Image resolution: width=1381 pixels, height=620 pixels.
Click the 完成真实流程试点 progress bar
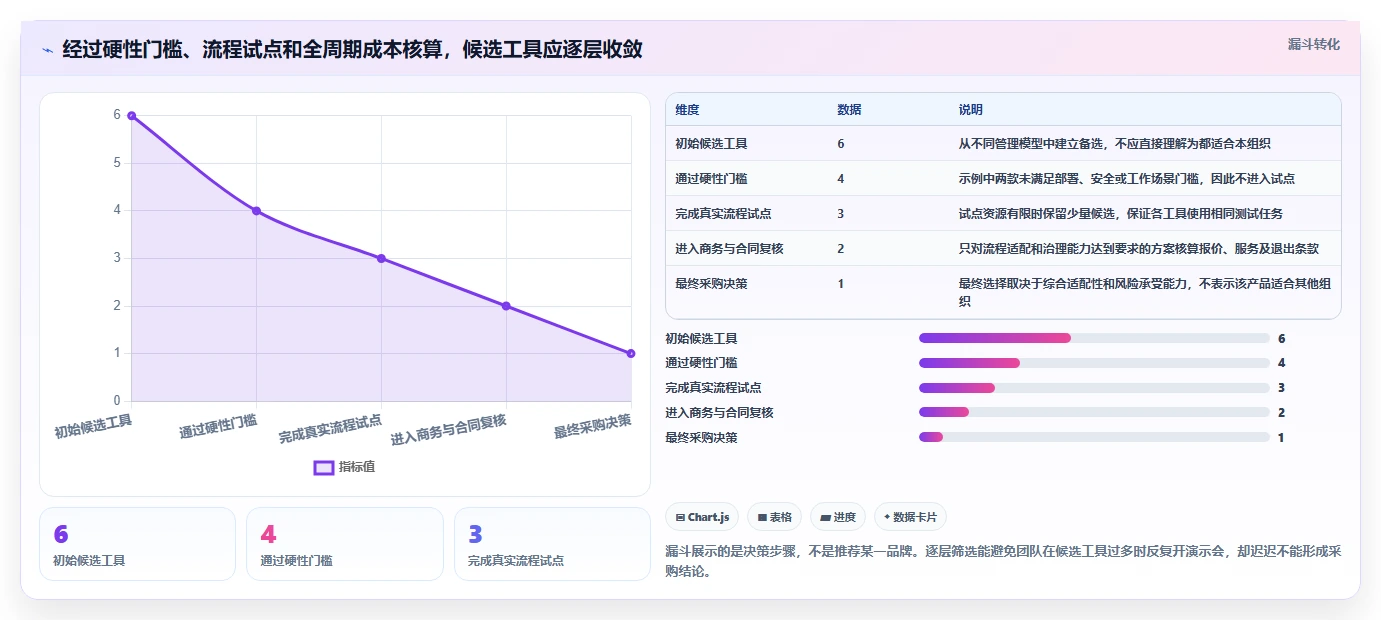pyautogui.click(x=1094, y=388)
